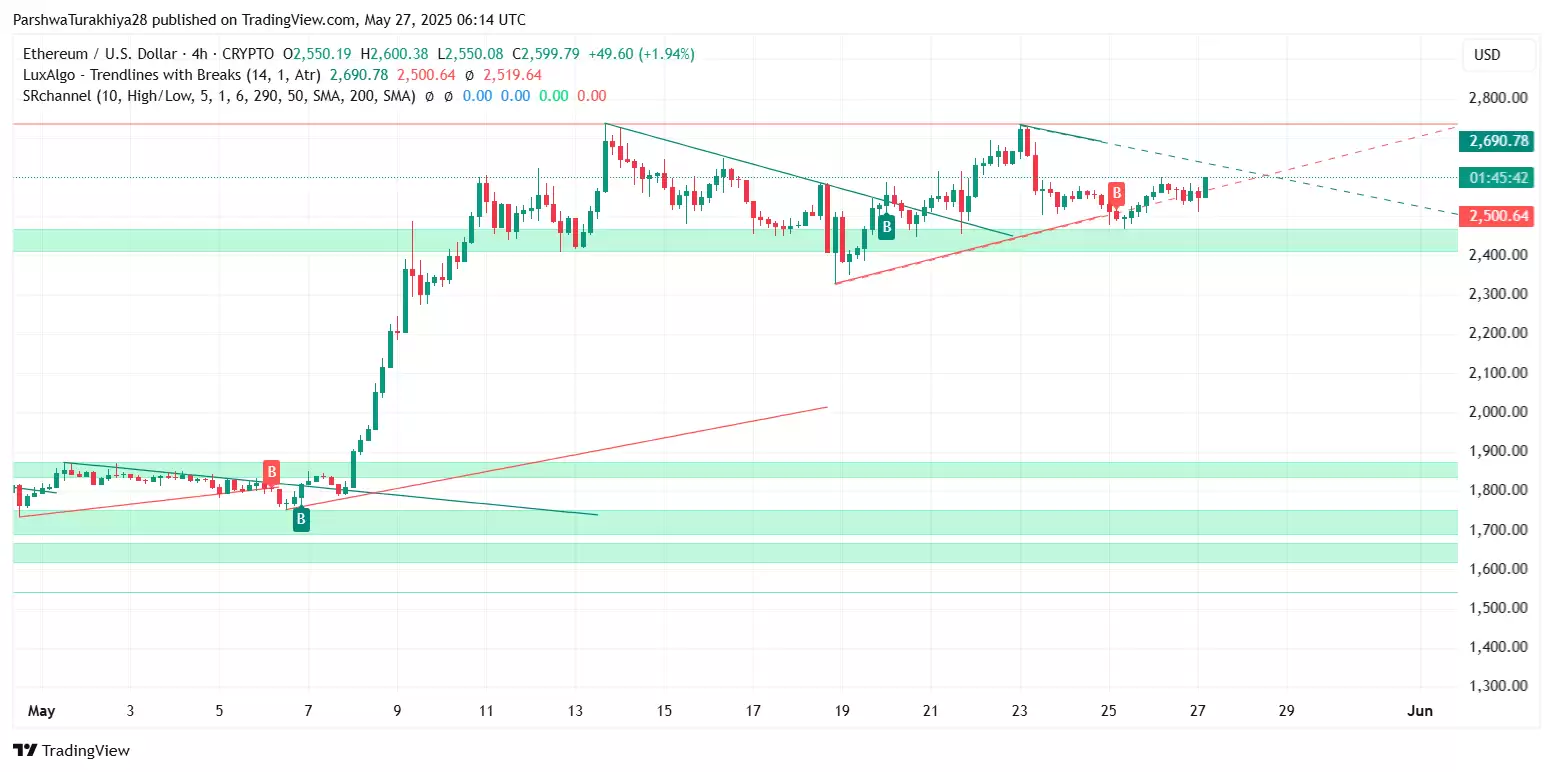Click the May label on the date axis
Image resolution: width=1553 pixels, height=772 pixels.
[x=41, y=711]
